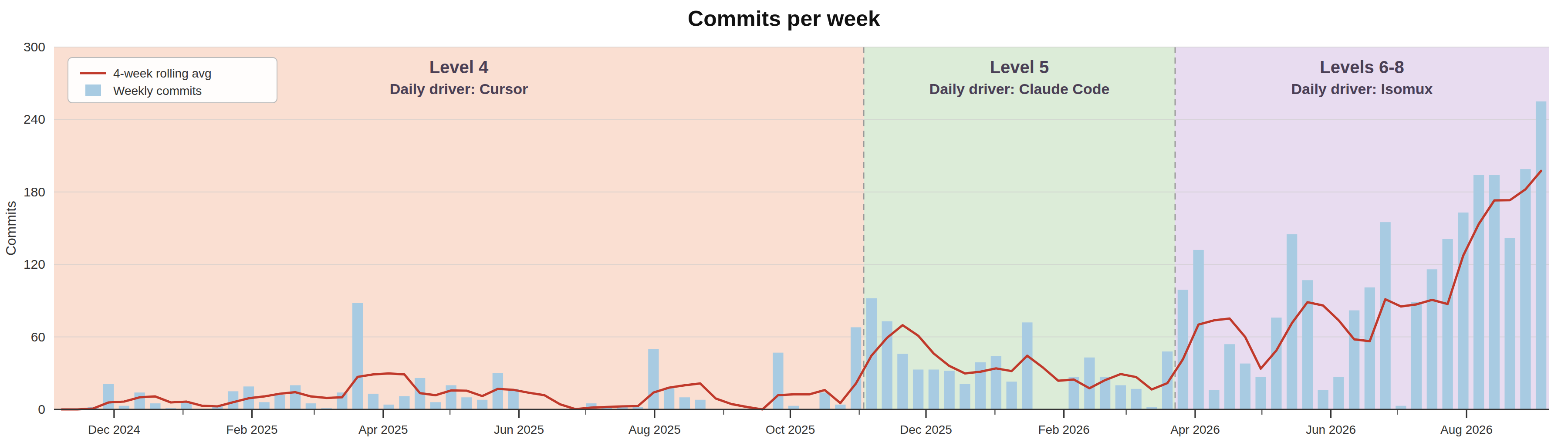Image resolution: width=1568 pixels, height=446 pixels.
Task: Click the 300 y-axis tick label
Action: 34,47
